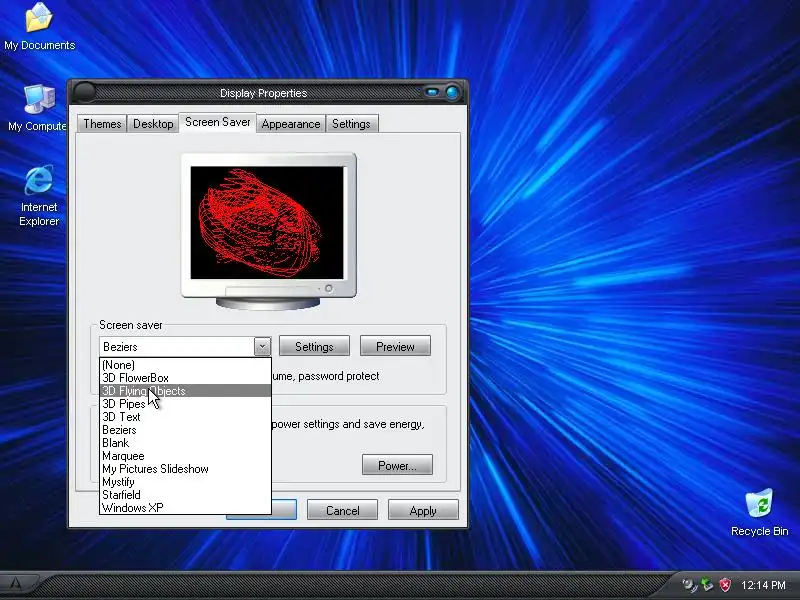The height and width of the screenshot is (600, 800).
Task: Open screen saver Settings button
Action: tap(314, 347)
